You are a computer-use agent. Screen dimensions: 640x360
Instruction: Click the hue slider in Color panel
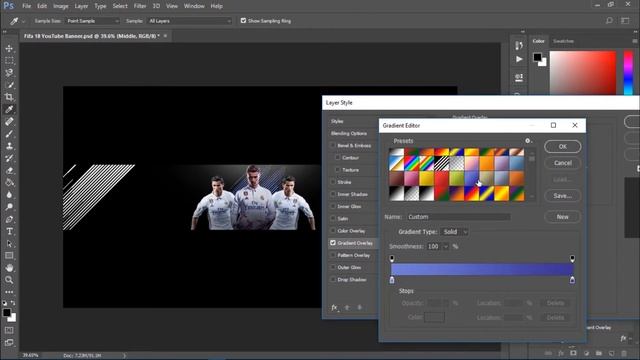click(x=629, y=73)
